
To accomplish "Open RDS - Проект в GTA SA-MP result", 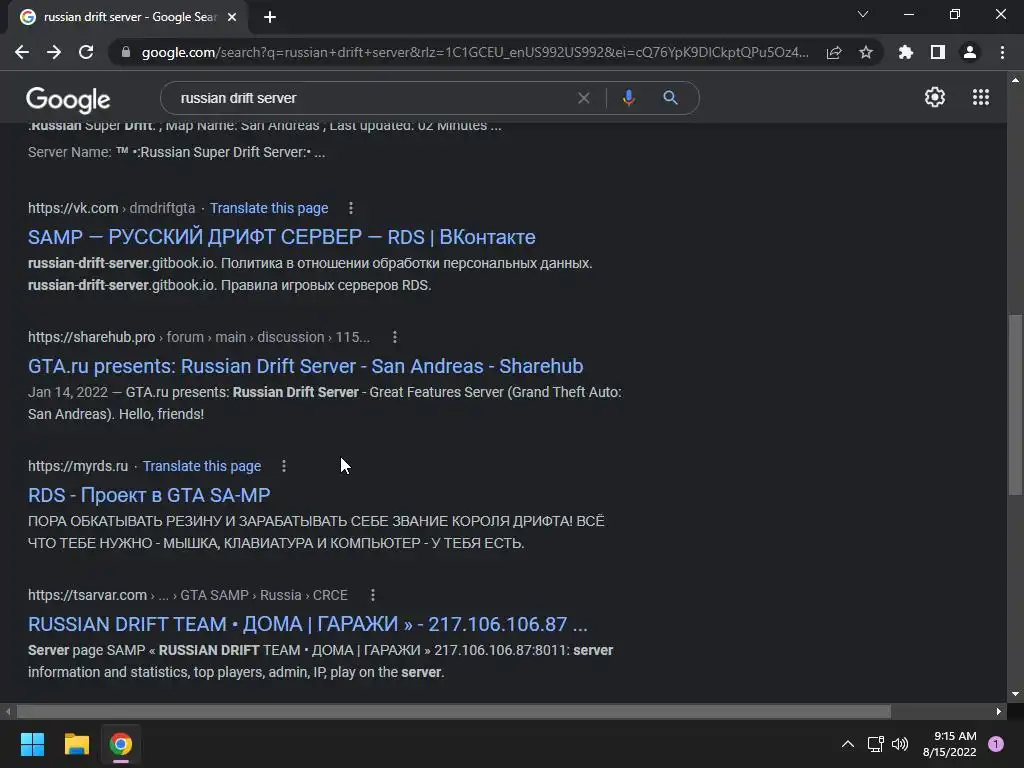I will 149,495.
